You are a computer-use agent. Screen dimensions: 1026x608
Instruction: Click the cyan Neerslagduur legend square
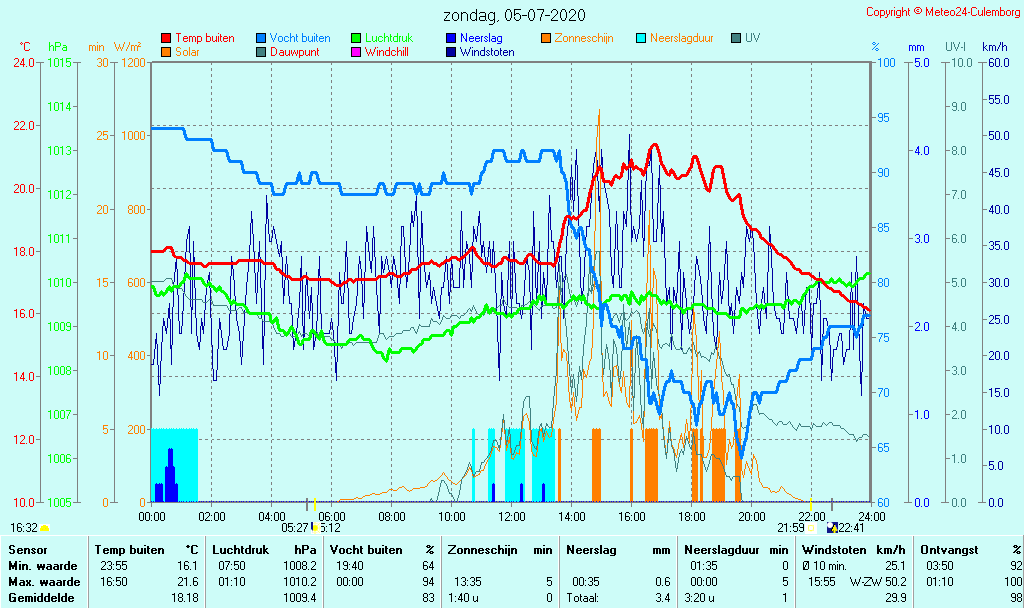pos(642,39)
